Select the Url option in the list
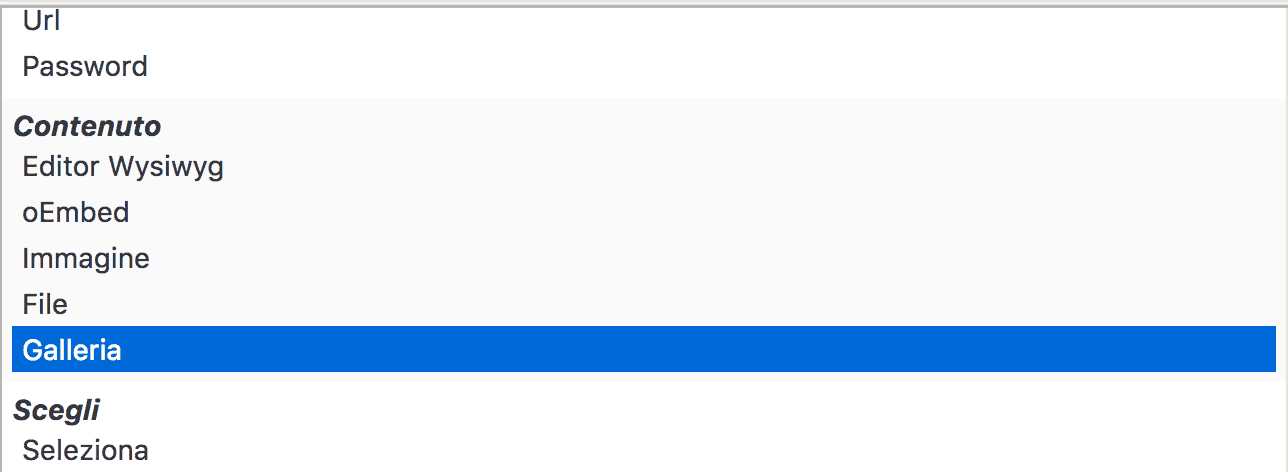 pyautogui.click(x=644, y=21)
